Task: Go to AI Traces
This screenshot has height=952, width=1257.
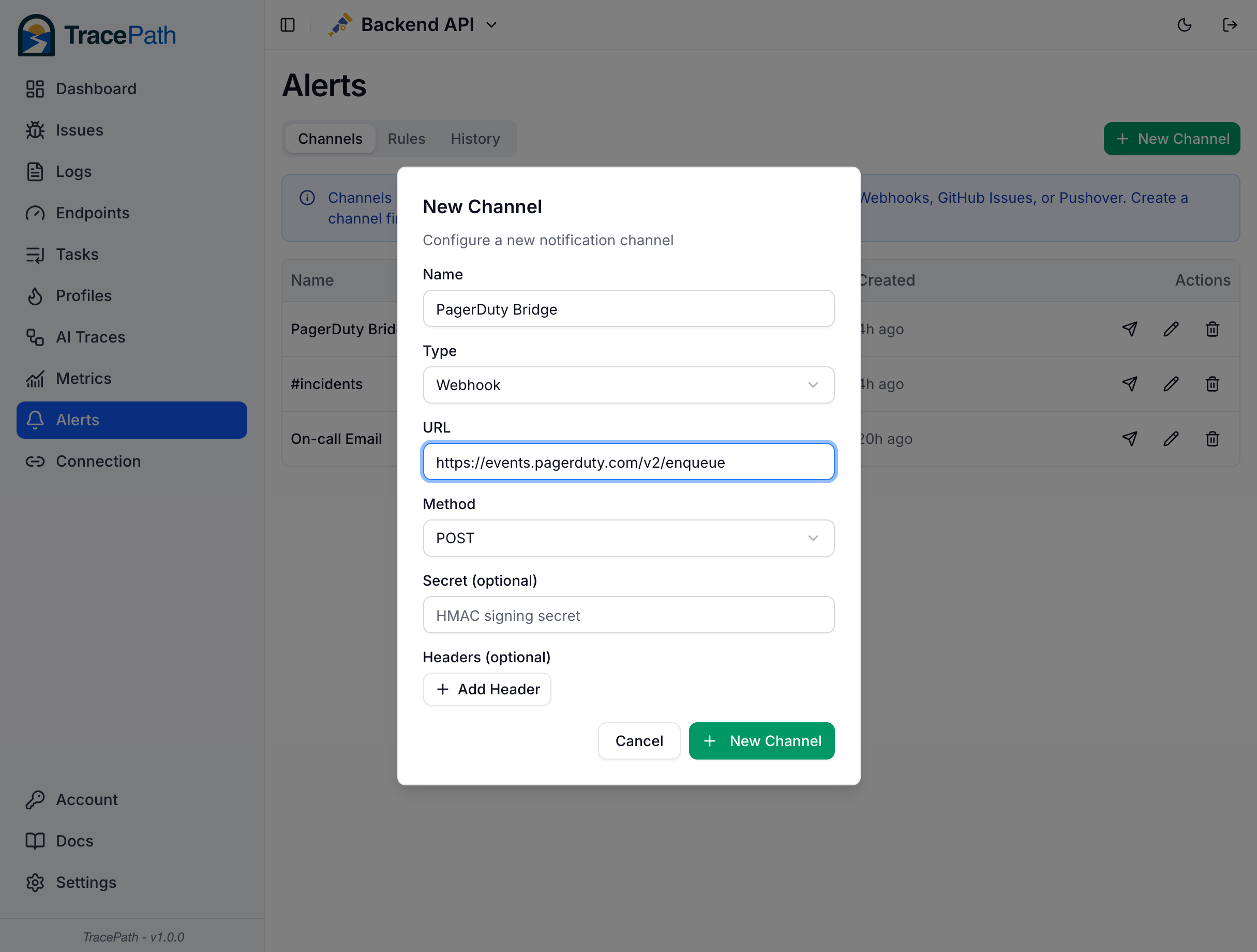Action: (132, 338)
